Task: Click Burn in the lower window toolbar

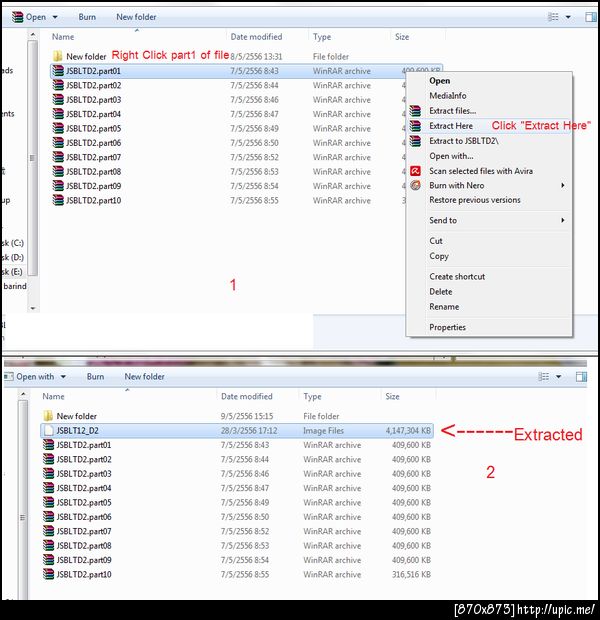Action: point(95,376)
